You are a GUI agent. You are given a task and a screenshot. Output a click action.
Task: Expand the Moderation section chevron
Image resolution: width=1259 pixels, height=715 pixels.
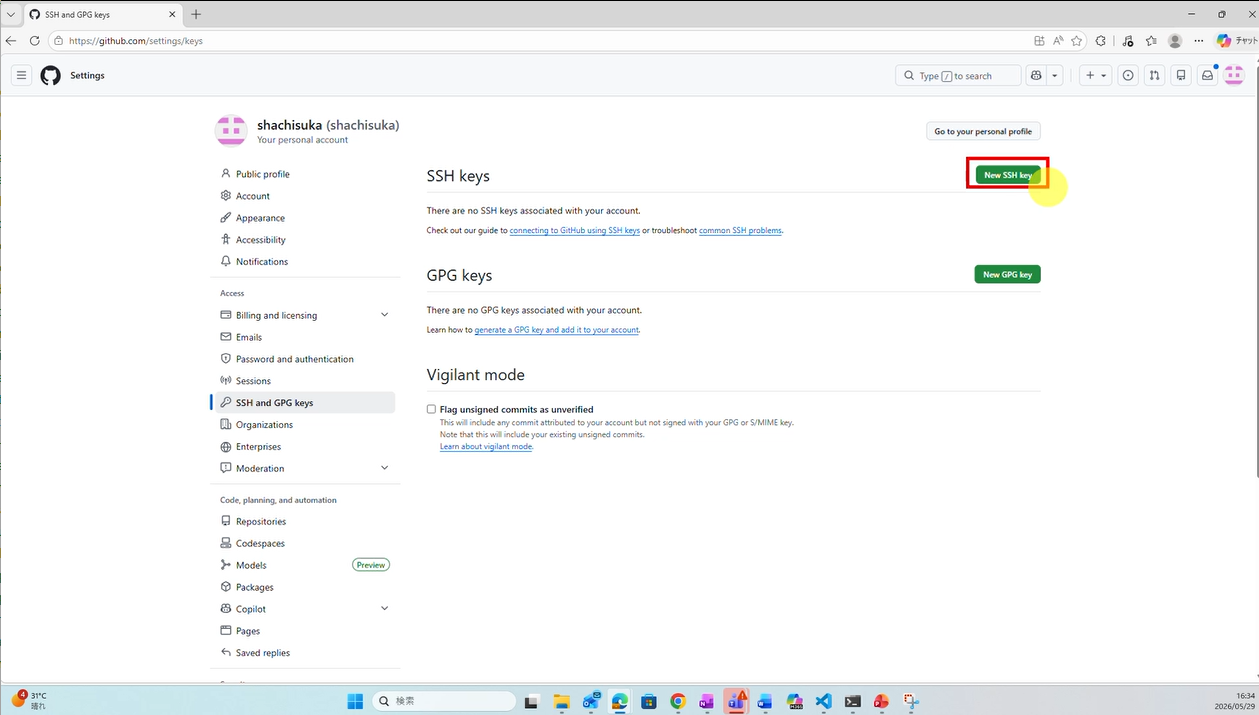384,468
